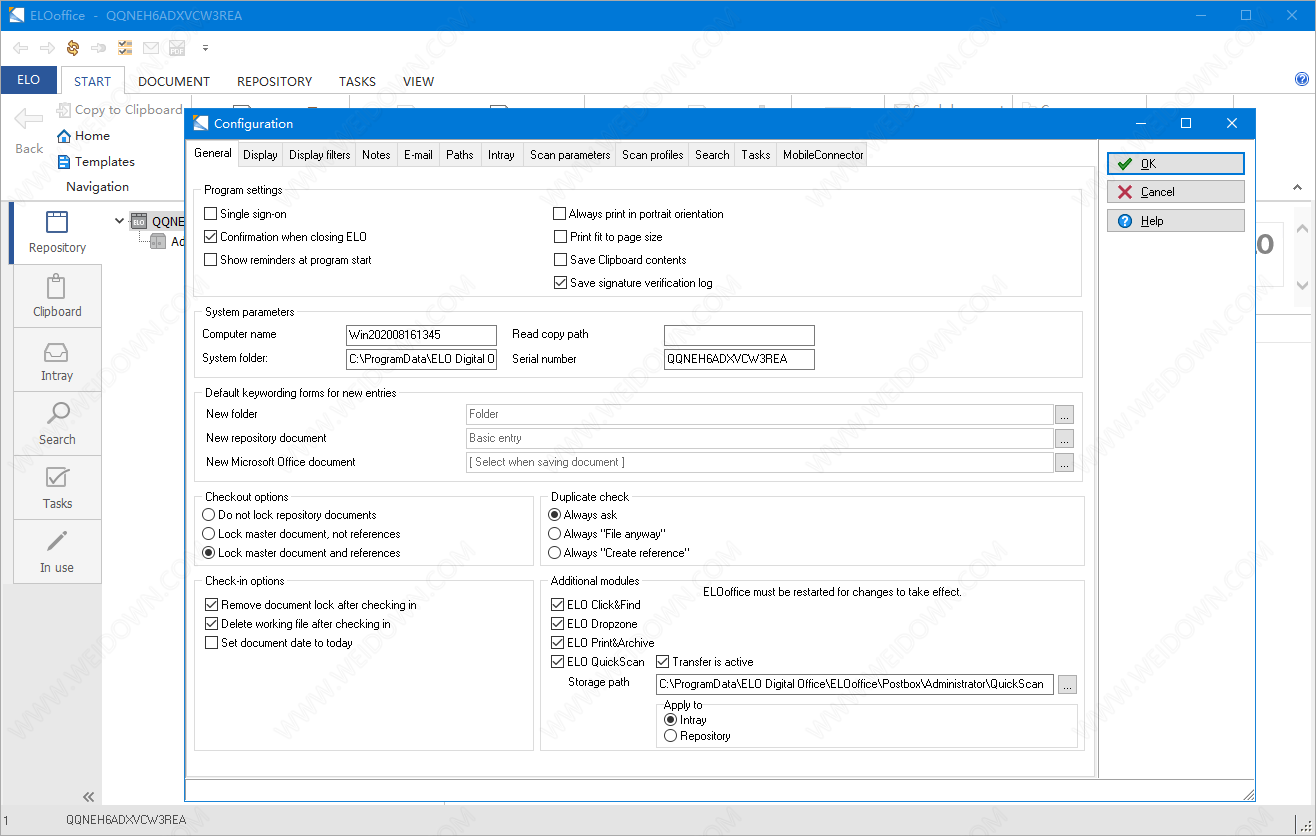Viewport: 1316px width, 836px height.
Task: Select Repository under Apply to
Action: [x=671, y=736]
